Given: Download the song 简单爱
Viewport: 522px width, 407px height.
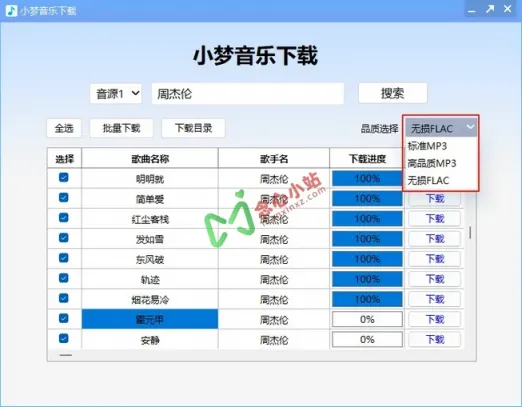Looking at the screenshot, I should tap(435, 199).
